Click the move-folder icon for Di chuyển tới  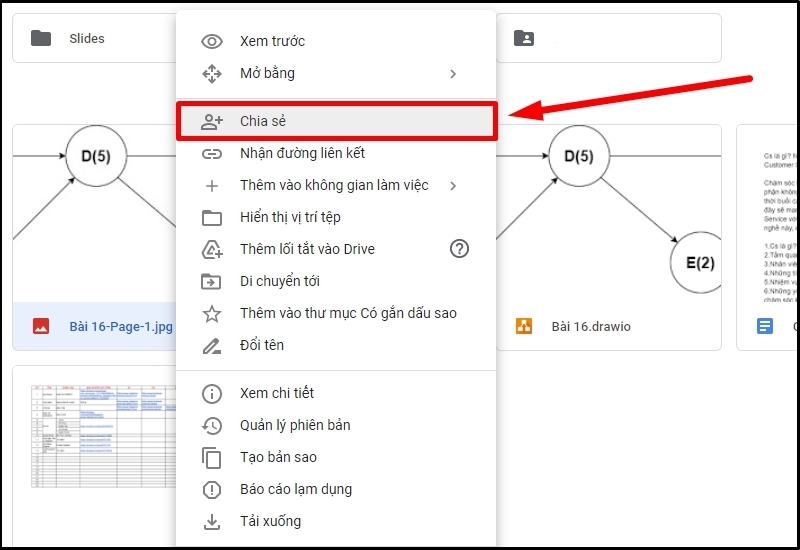point(211,282)
